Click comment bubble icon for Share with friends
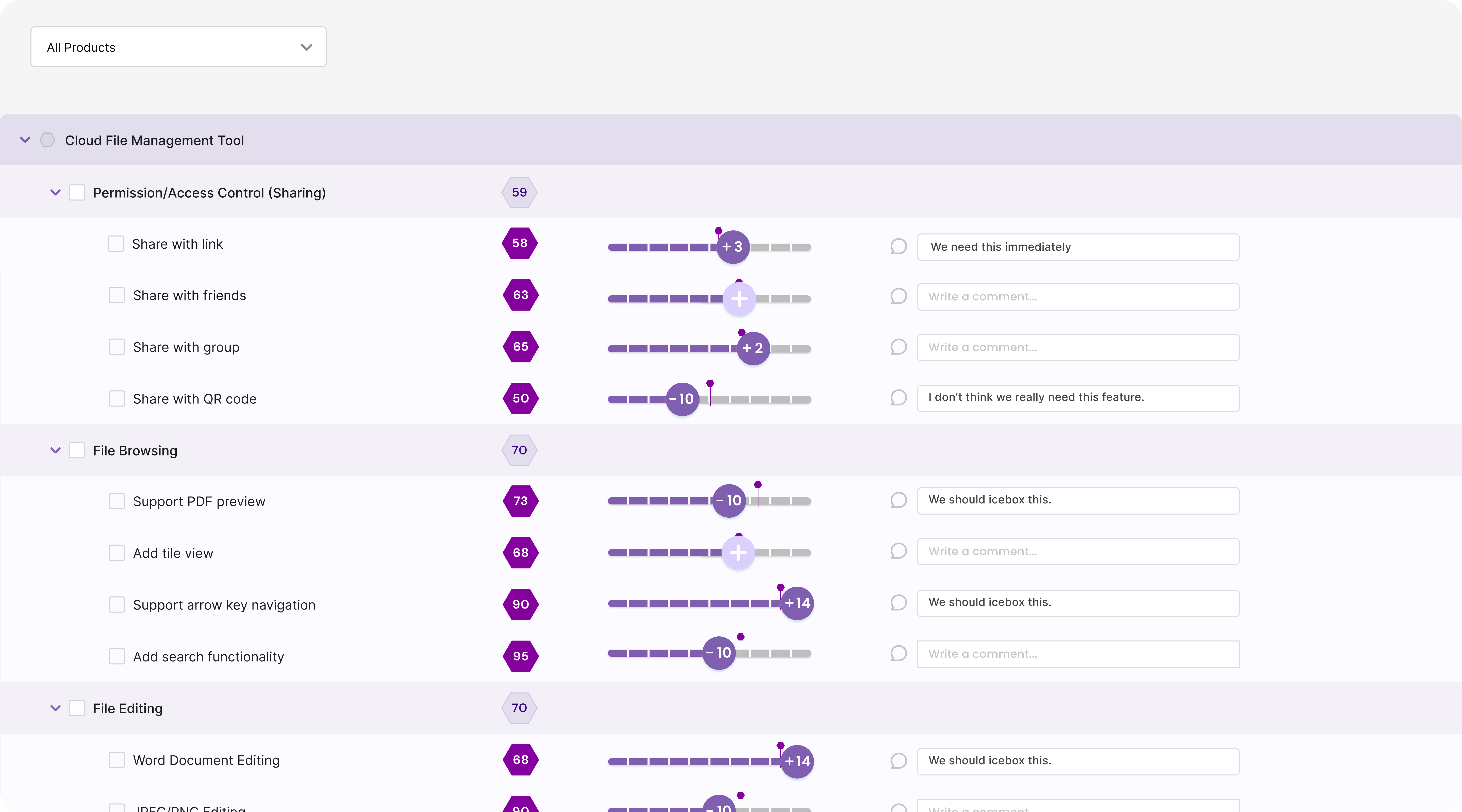 [x=899, y=296]
